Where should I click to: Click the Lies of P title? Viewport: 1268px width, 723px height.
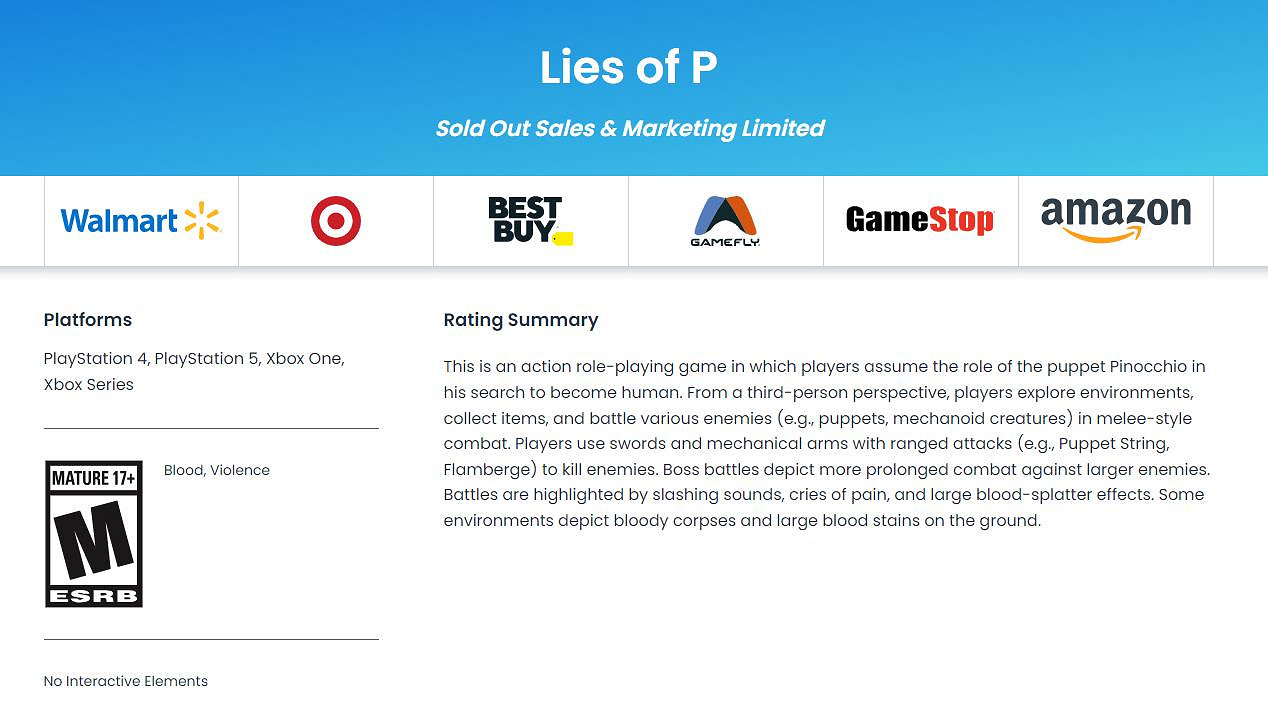point(629,67)
